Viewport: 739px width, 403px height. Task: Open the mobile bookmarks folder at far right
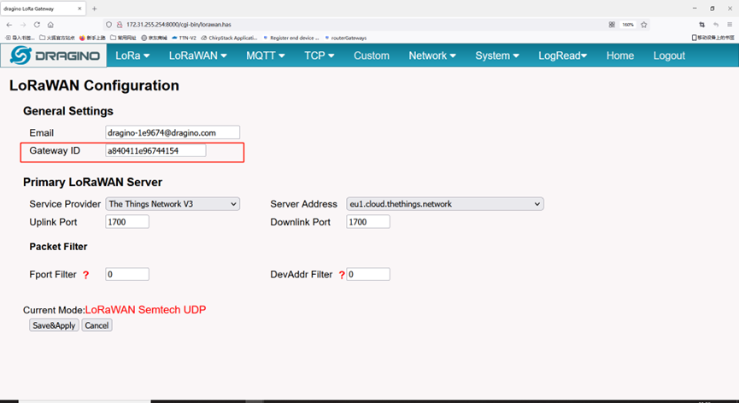(713, 38)
